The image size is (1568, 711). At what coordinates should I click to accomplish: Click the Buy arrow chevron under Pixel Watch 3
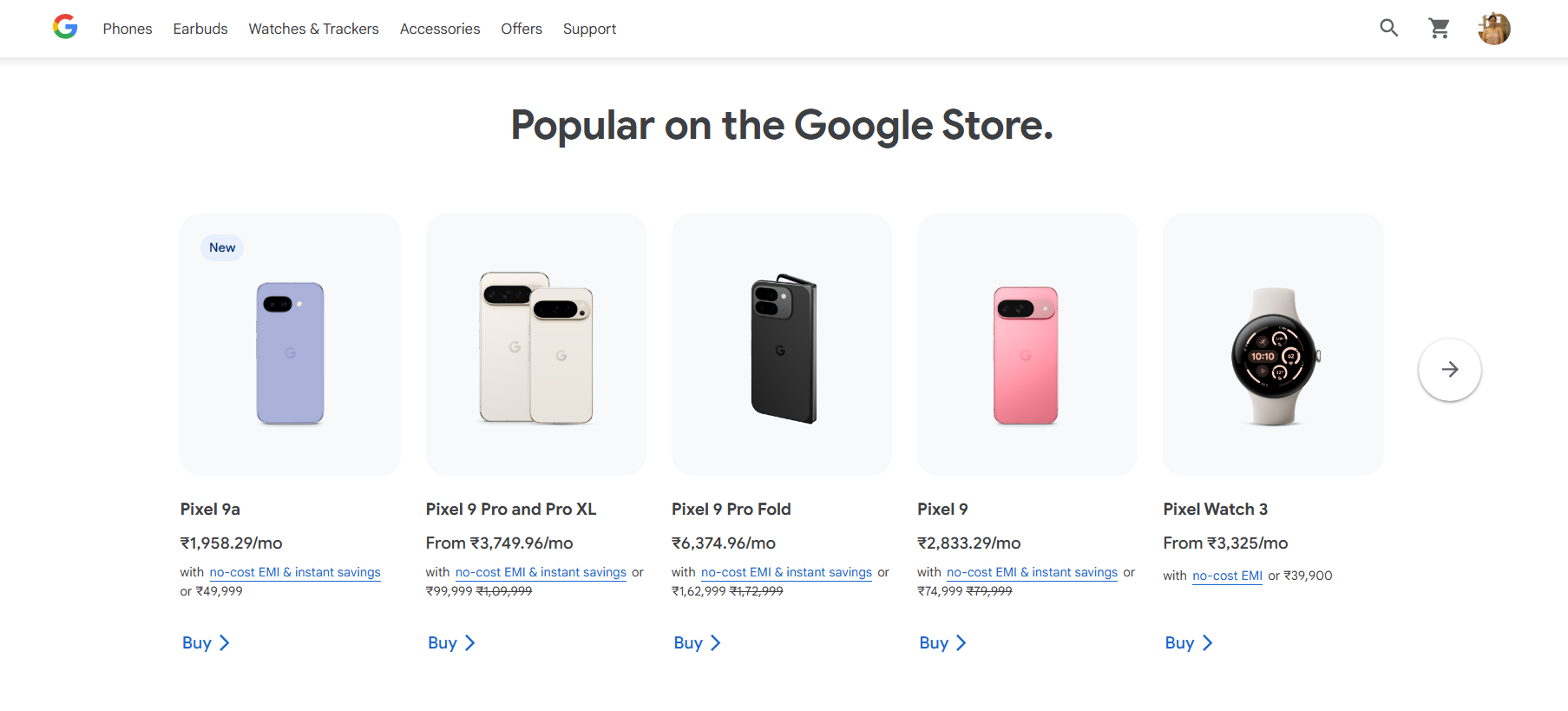click(1207, 642)
